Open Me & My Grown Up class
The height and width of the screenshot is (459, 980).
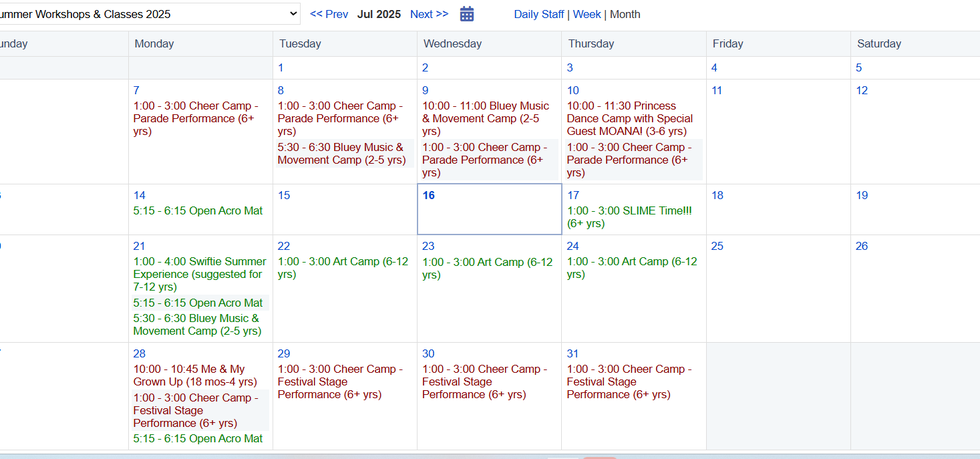[195, 375]
